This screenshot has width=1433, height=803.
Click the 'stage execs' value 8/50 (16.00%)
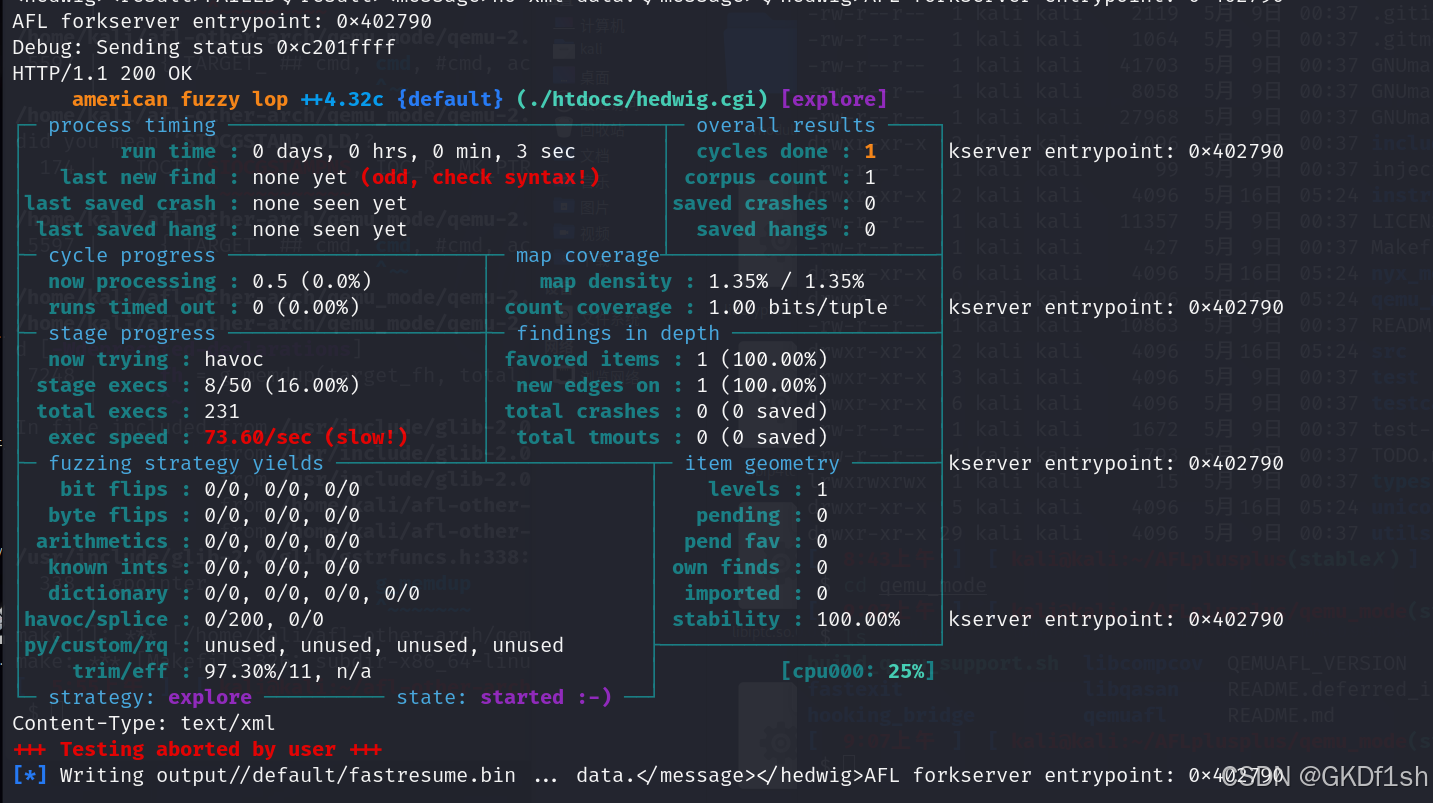(282, 385)
